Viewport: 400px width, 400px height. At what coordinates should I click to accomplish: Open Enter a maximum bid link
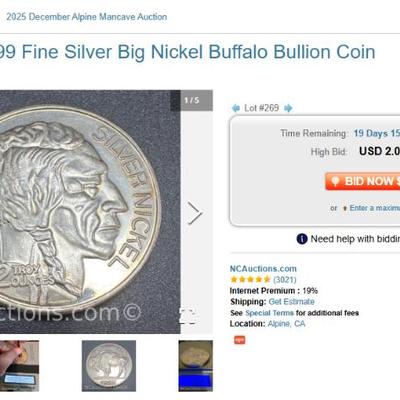pyautogui.click(x=375, y=208)
